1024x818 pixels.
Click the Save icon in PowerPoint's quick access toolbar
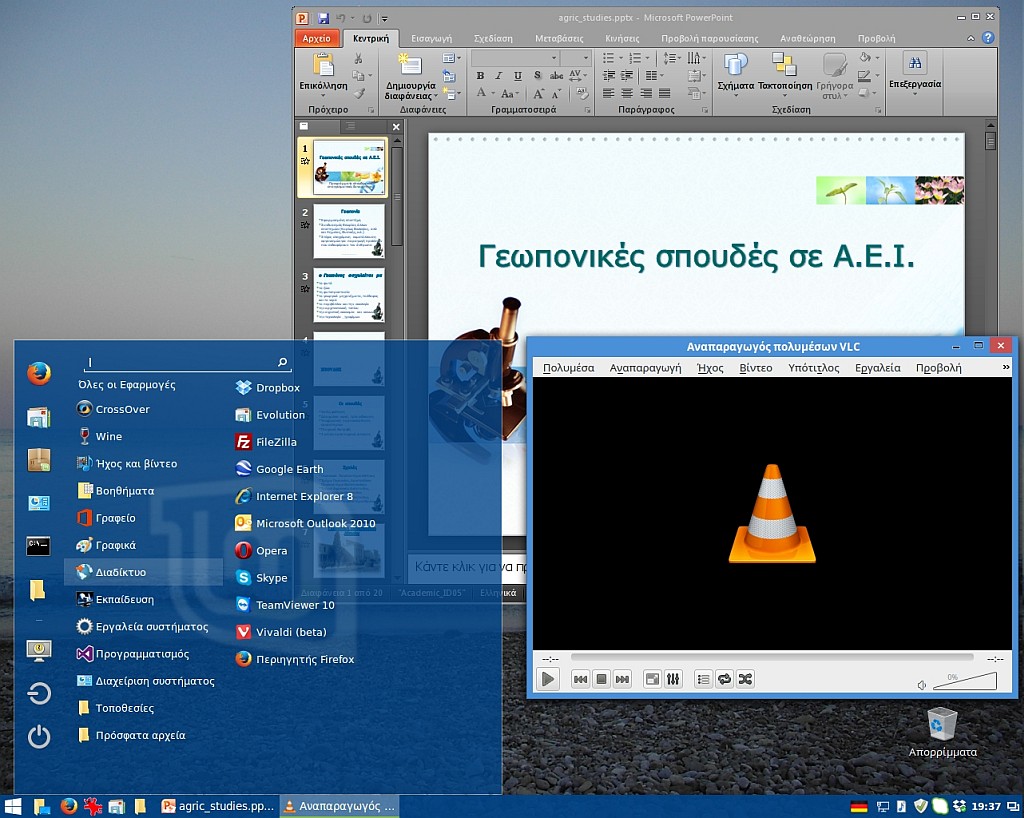323,18
